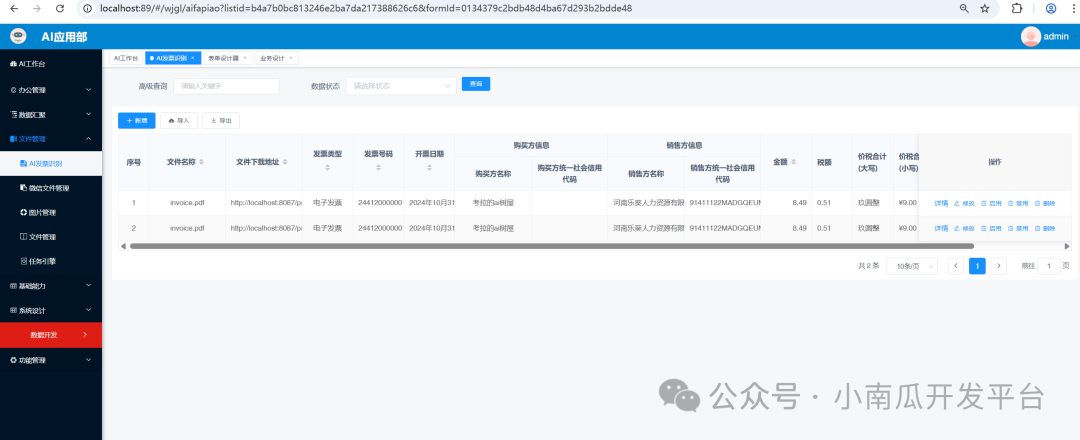This screenshot has width=1080, height=440.
Task: Expand 办公管理 sidebar menu
Action: 51,90
